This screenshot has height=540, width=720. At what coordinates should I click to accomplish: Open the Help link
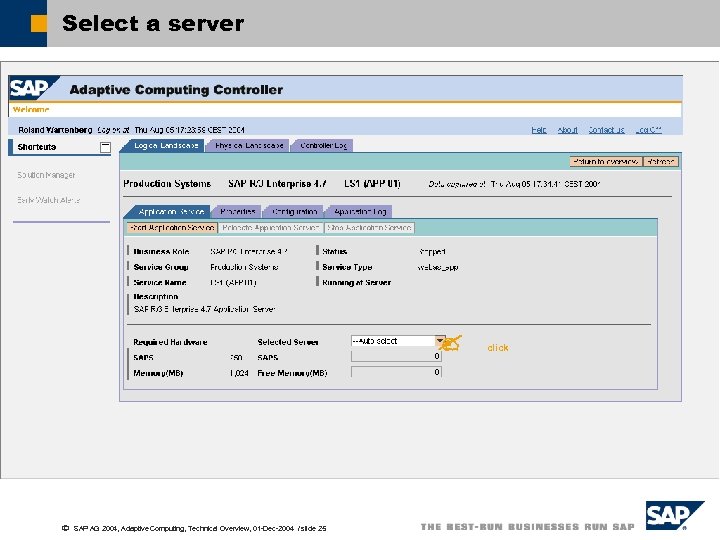[539, 130]
